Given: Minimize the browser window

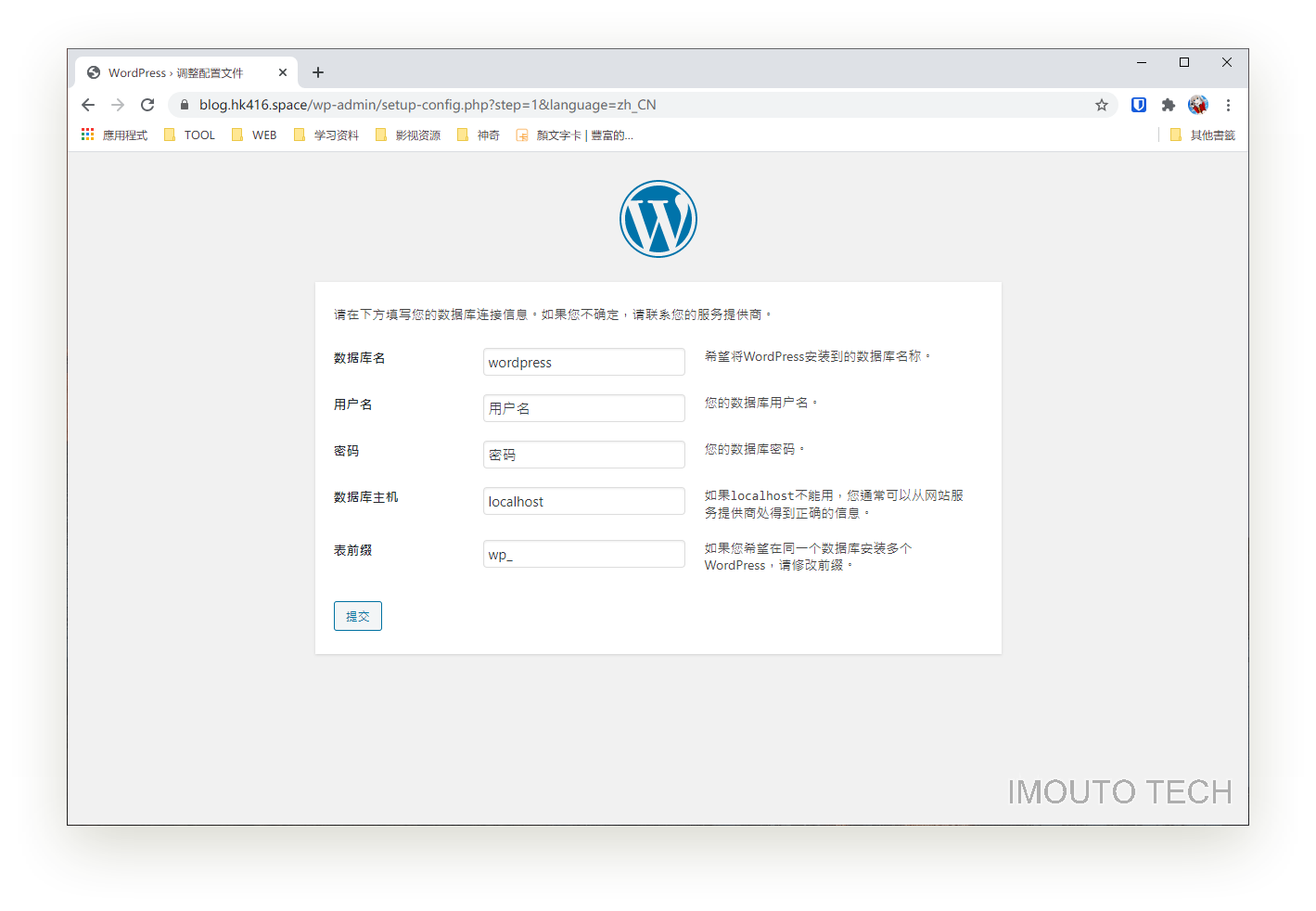Looking at the screenshot, I should (x=1142, y=62).
